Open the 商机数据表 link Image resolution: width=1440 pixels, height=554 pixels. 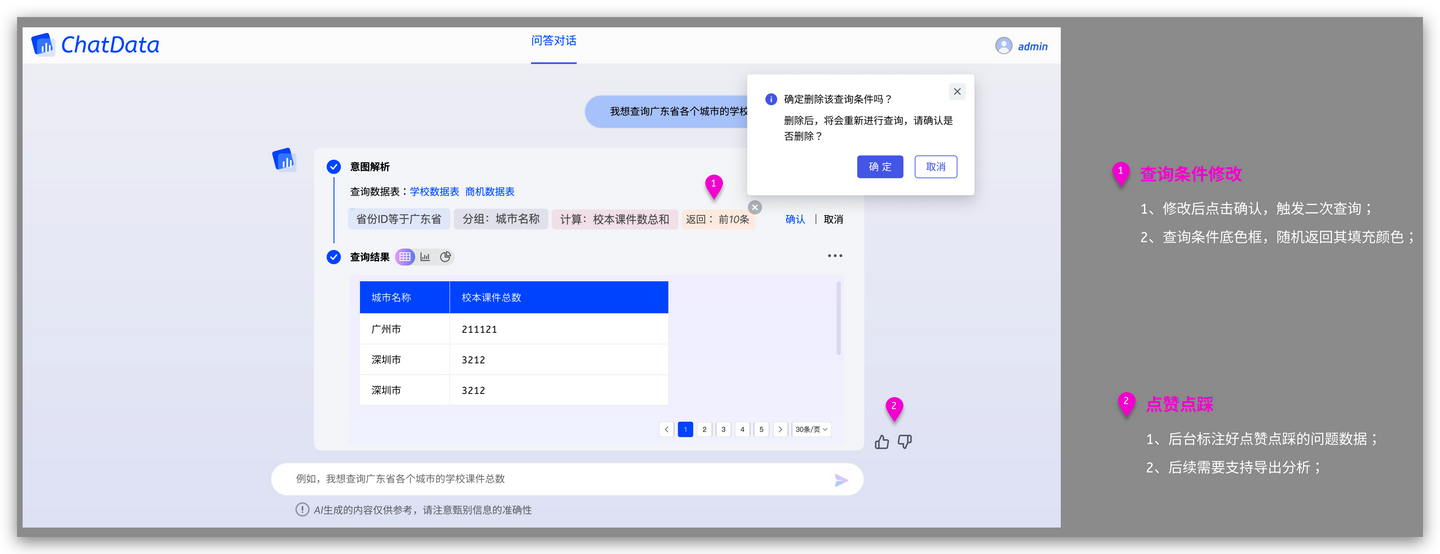click(490, 191)
